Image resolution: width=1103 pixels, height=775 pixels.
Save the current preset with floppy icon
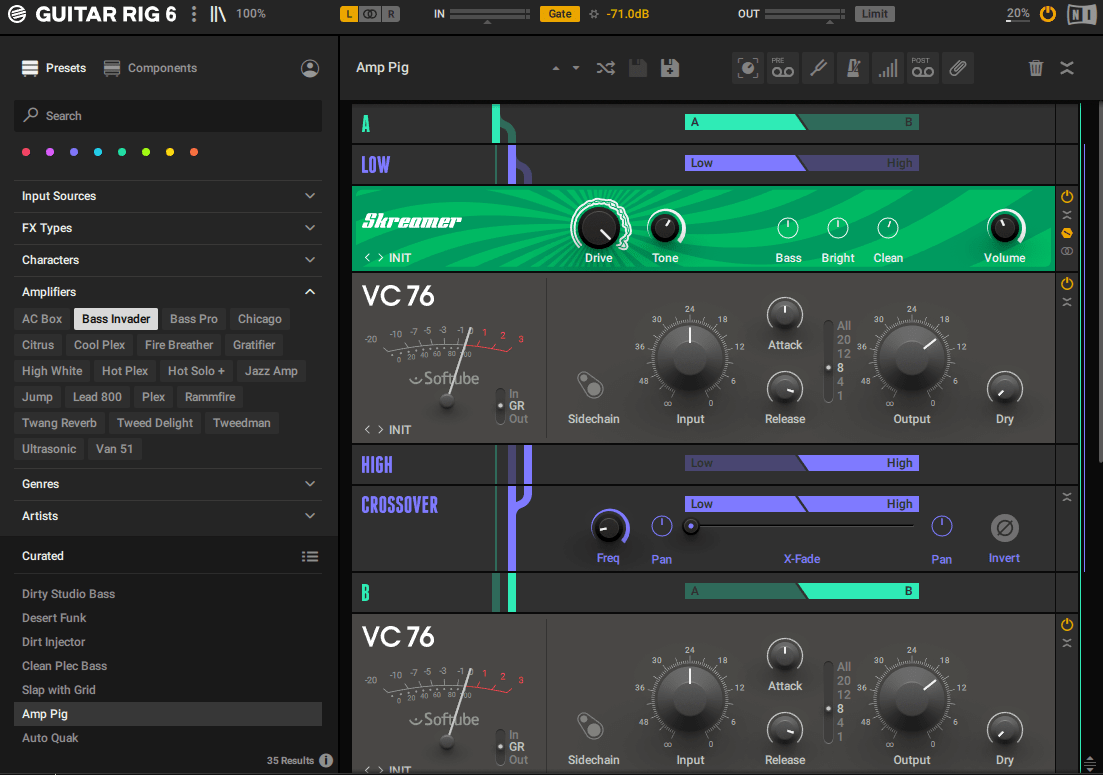point(638,68)
